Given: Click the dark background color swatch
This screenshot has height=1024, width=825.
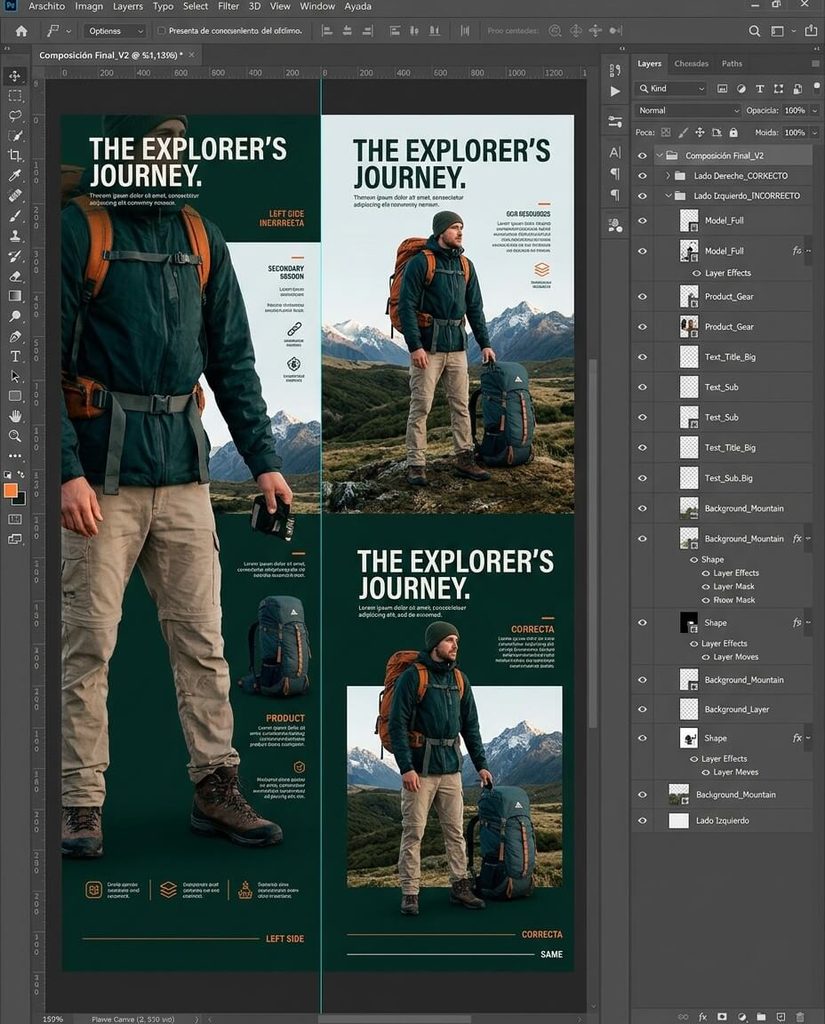Looking at the screenshot, I should [x=20, y=500].
